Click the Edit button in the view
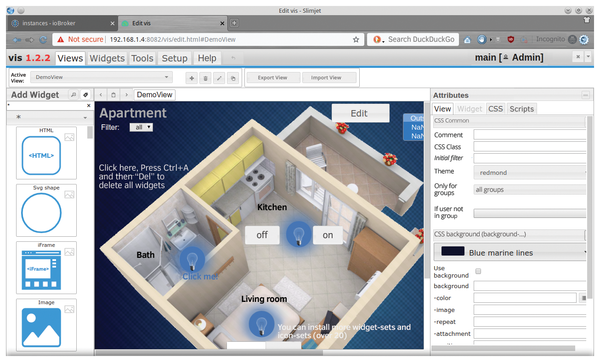600x362 pixels. tap(360, 113)
